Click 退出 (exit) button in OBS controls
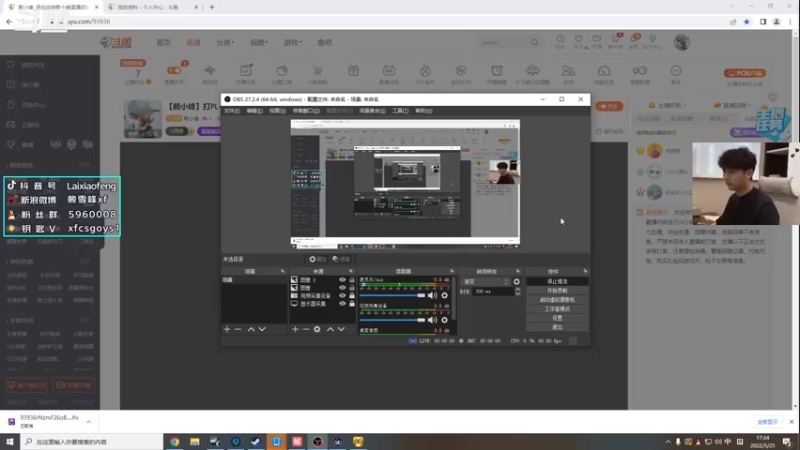800x450 pixels. click(x=557, y=327)
